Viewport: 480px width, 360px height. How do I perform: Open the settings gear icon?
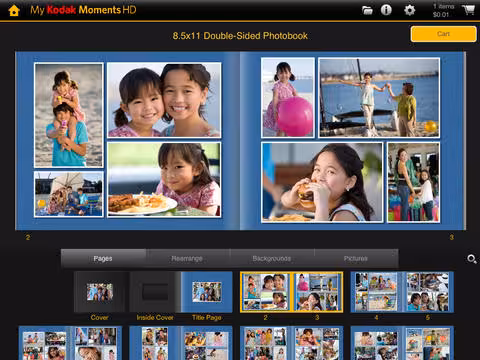click(x=409, y=10)
